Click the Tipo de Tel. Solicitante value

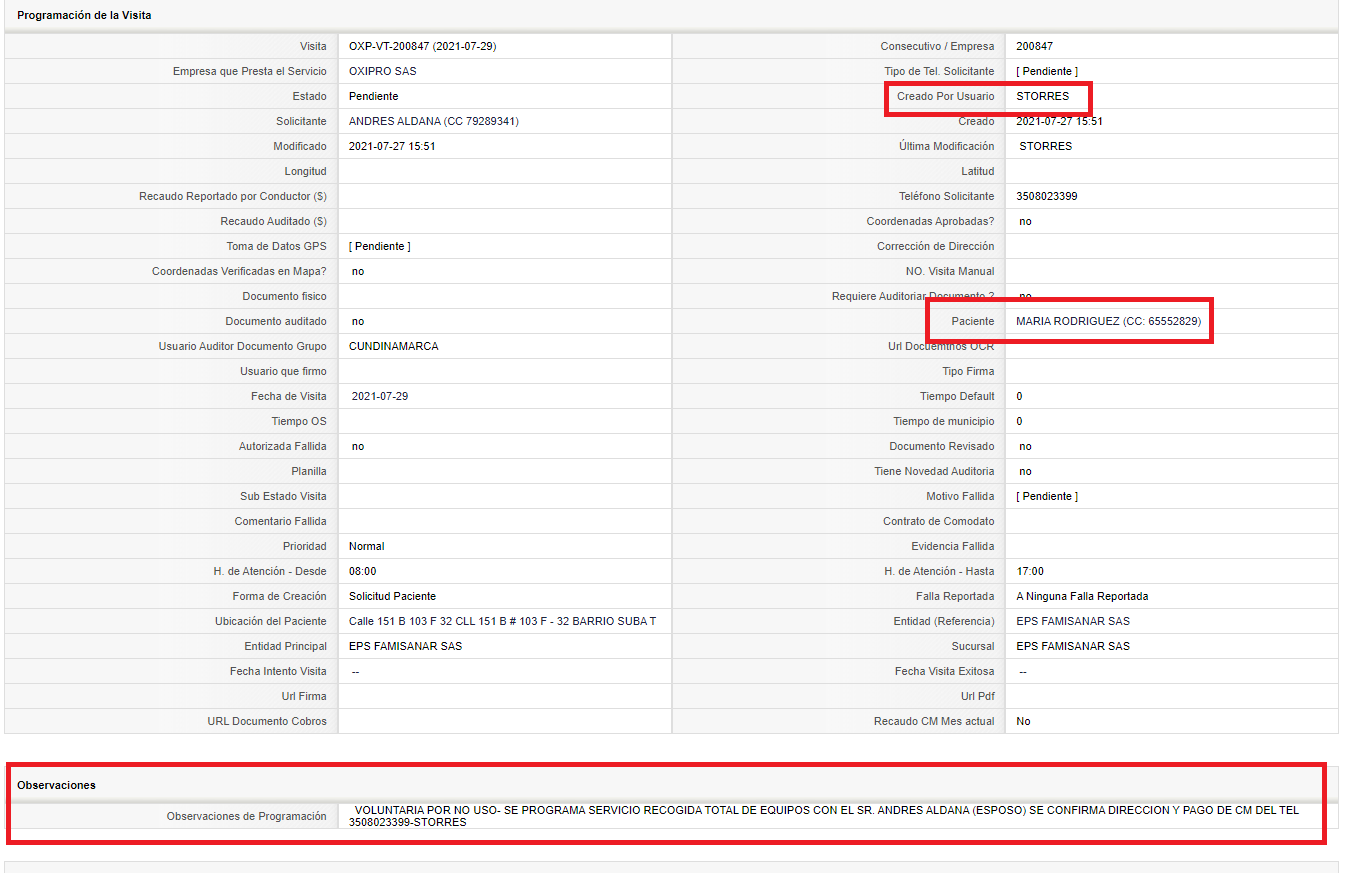[1047, 71]
